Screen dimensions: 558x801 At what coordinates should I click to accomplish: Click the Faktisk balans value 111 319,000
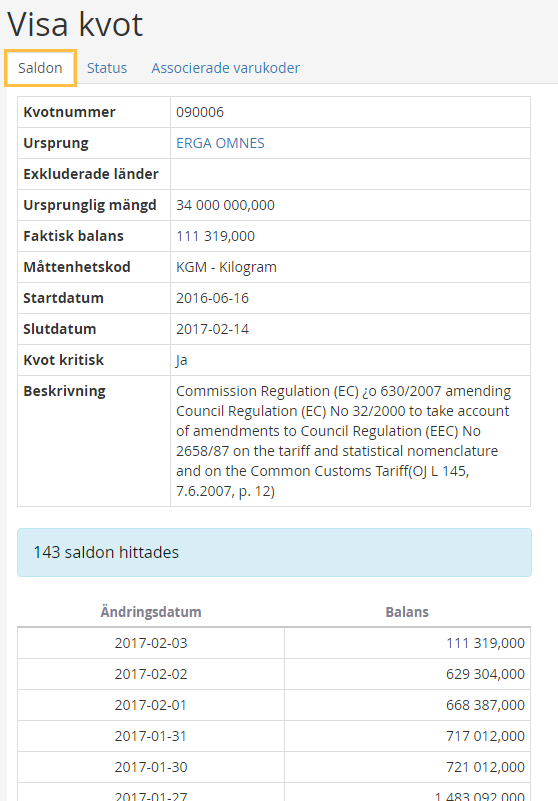coord(216,236)
